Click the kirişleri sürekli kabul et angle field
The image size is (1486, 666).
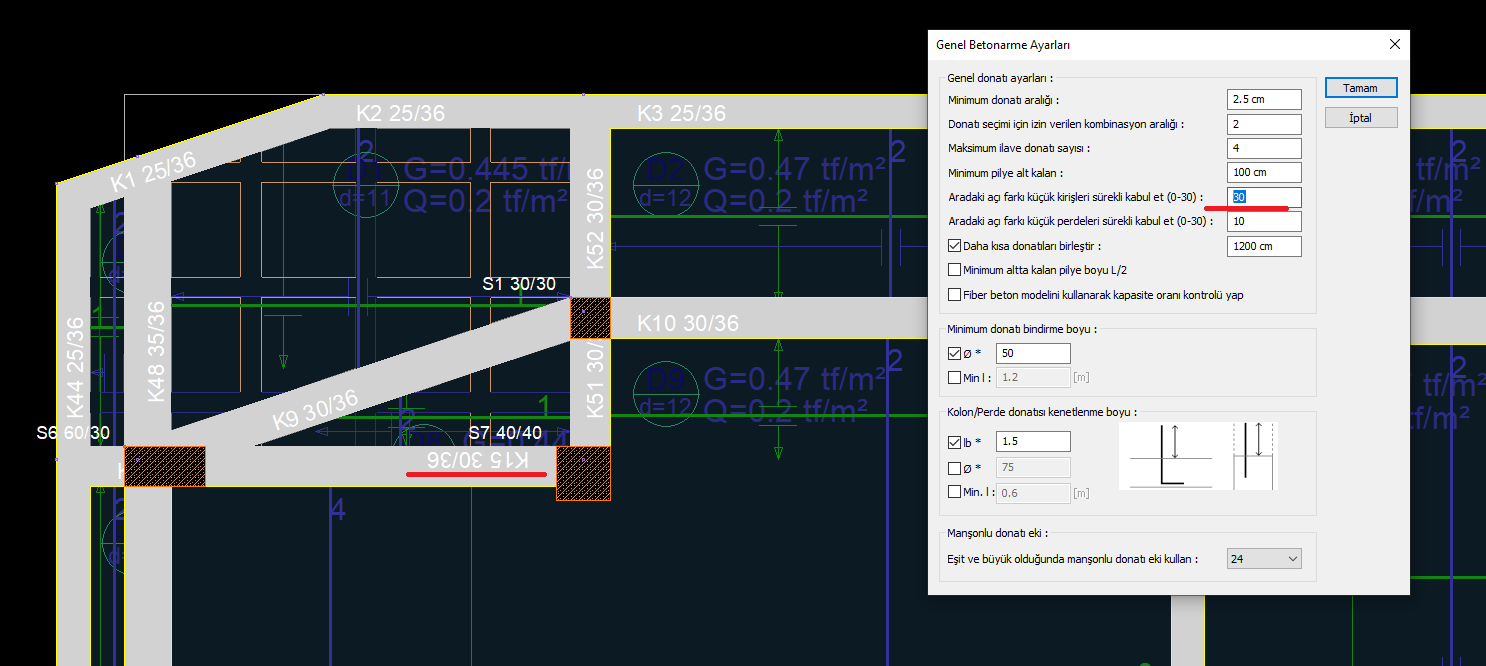pyautogui.click(x=1264, y=197)
